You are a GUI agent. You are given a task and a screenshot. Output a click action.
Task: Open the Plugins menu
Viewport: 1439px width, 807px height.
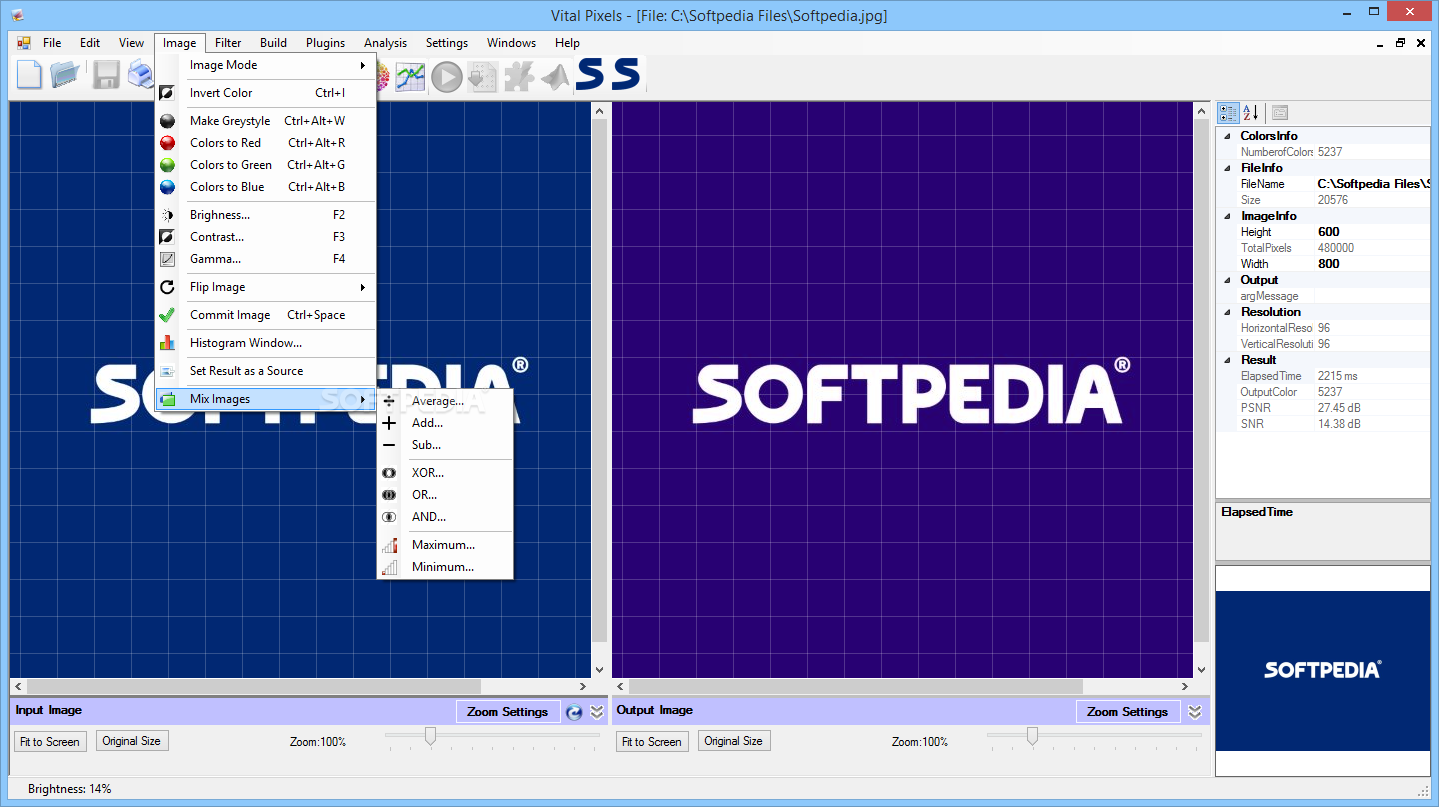point(326,43)
